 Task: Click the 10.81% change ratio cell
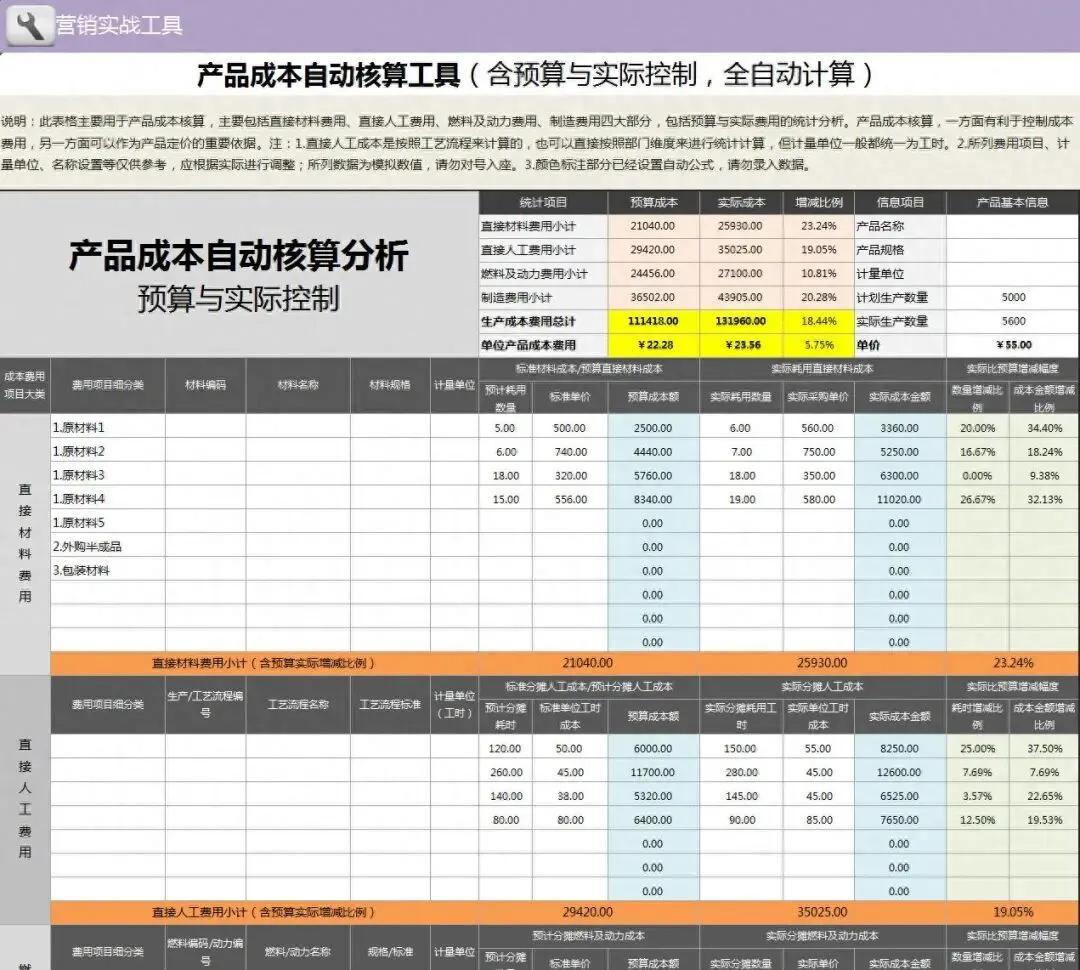819,274
